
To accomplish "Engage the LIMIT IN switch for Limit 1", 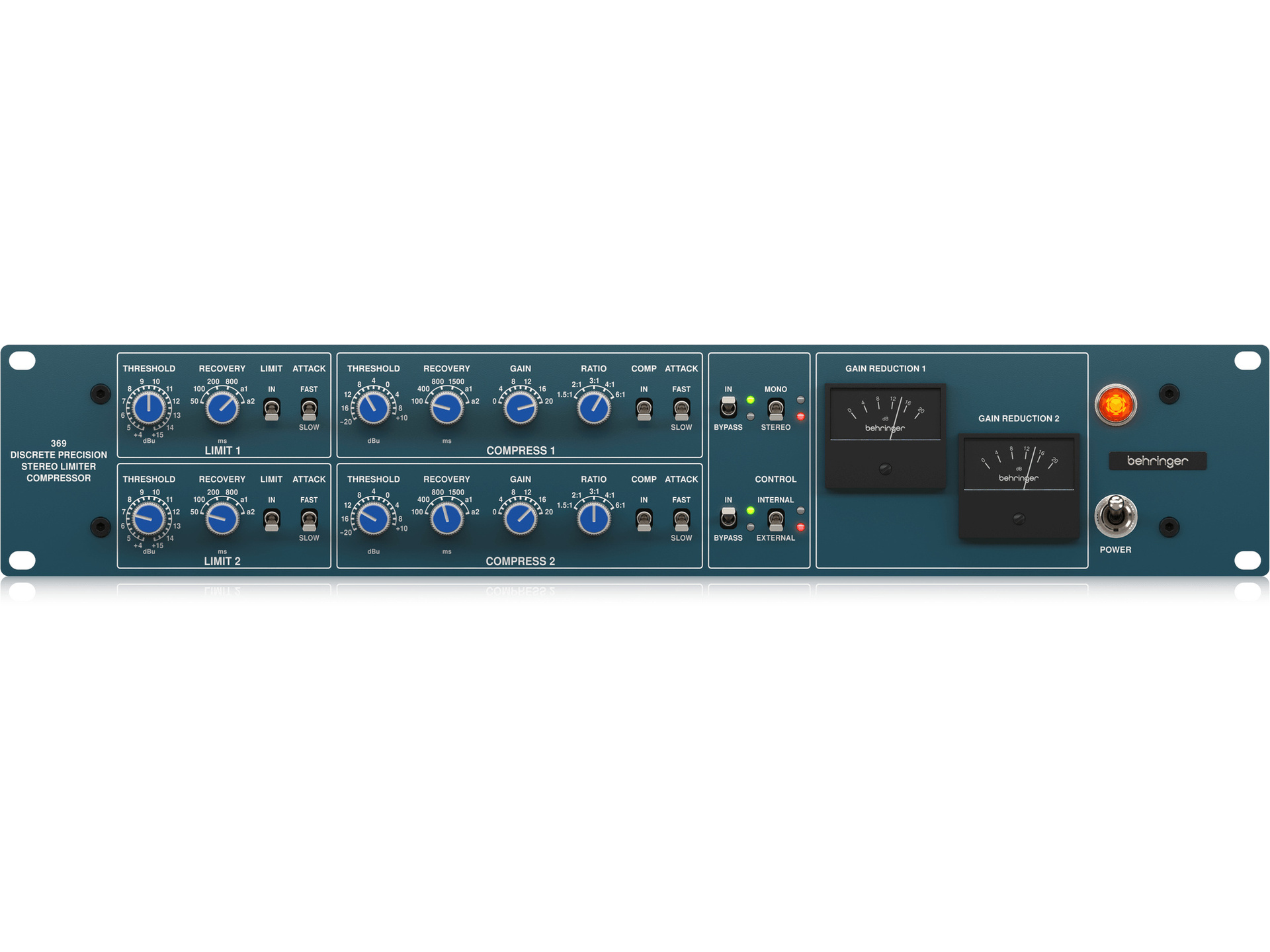I will pyautogui.click(x=271, y=410).
